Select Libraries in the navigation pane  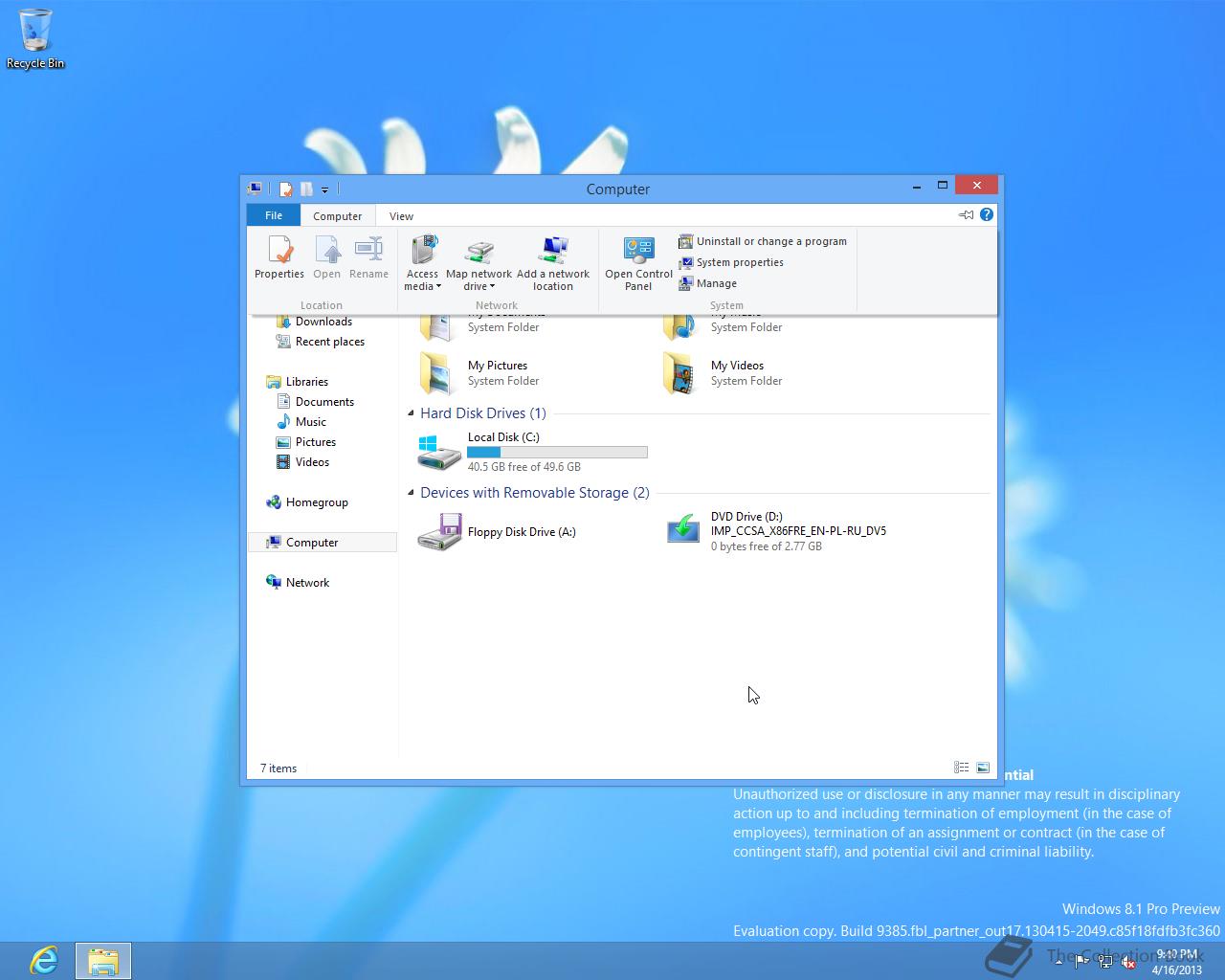click(306, 382)
